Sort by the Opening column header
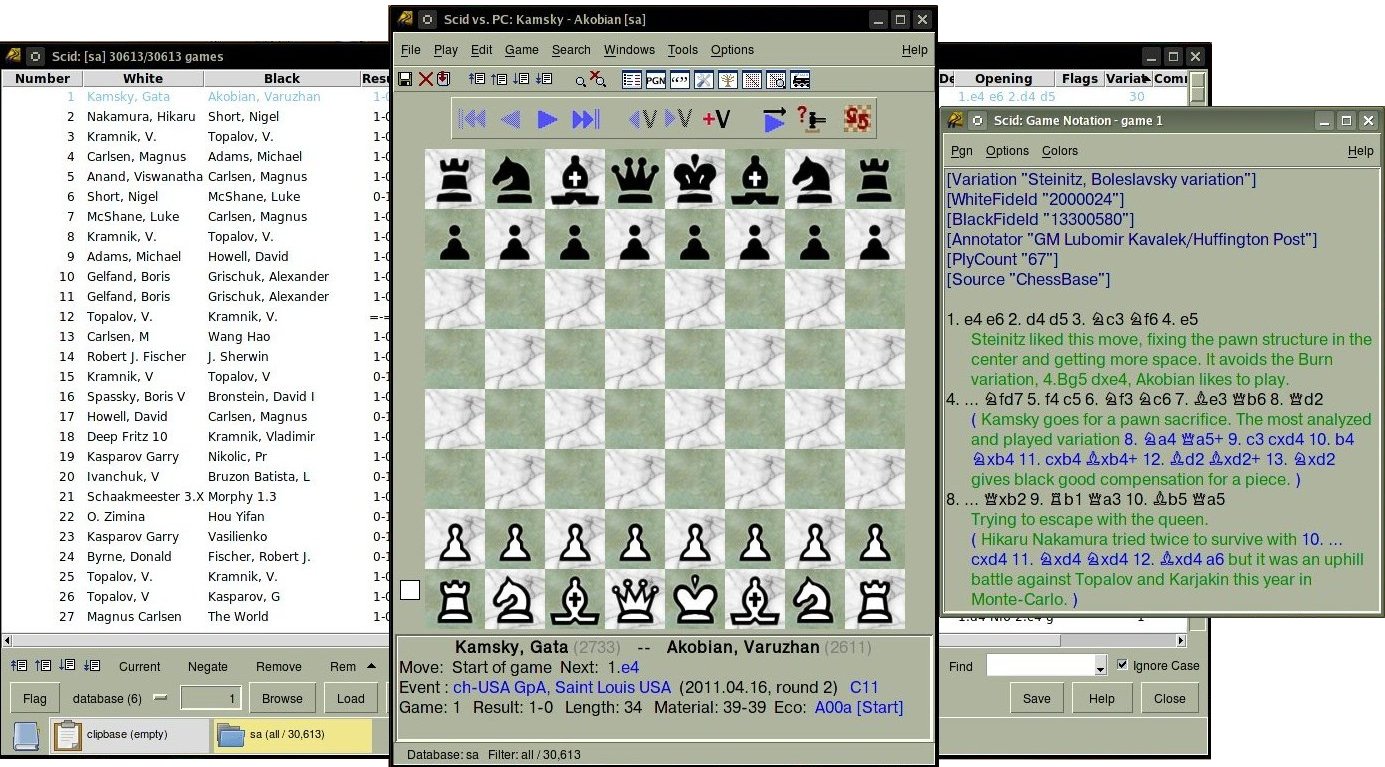Image resolution: width=1385 pixels, height=767 pixels. point(1004,79)
